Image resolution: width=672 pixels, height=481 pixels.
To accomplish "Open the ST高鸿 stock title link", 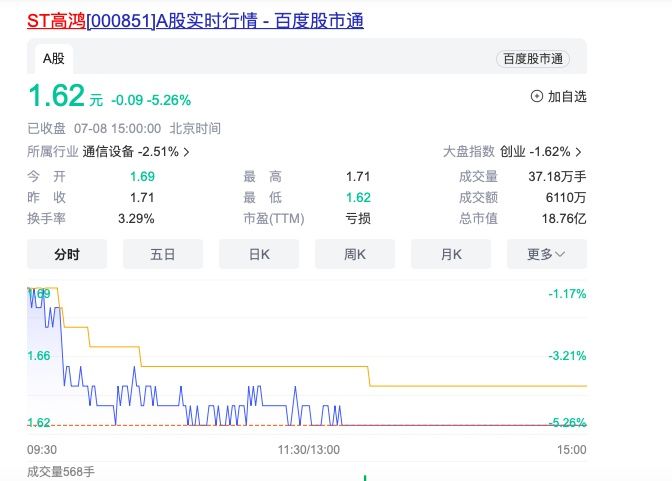I will 195,21.
